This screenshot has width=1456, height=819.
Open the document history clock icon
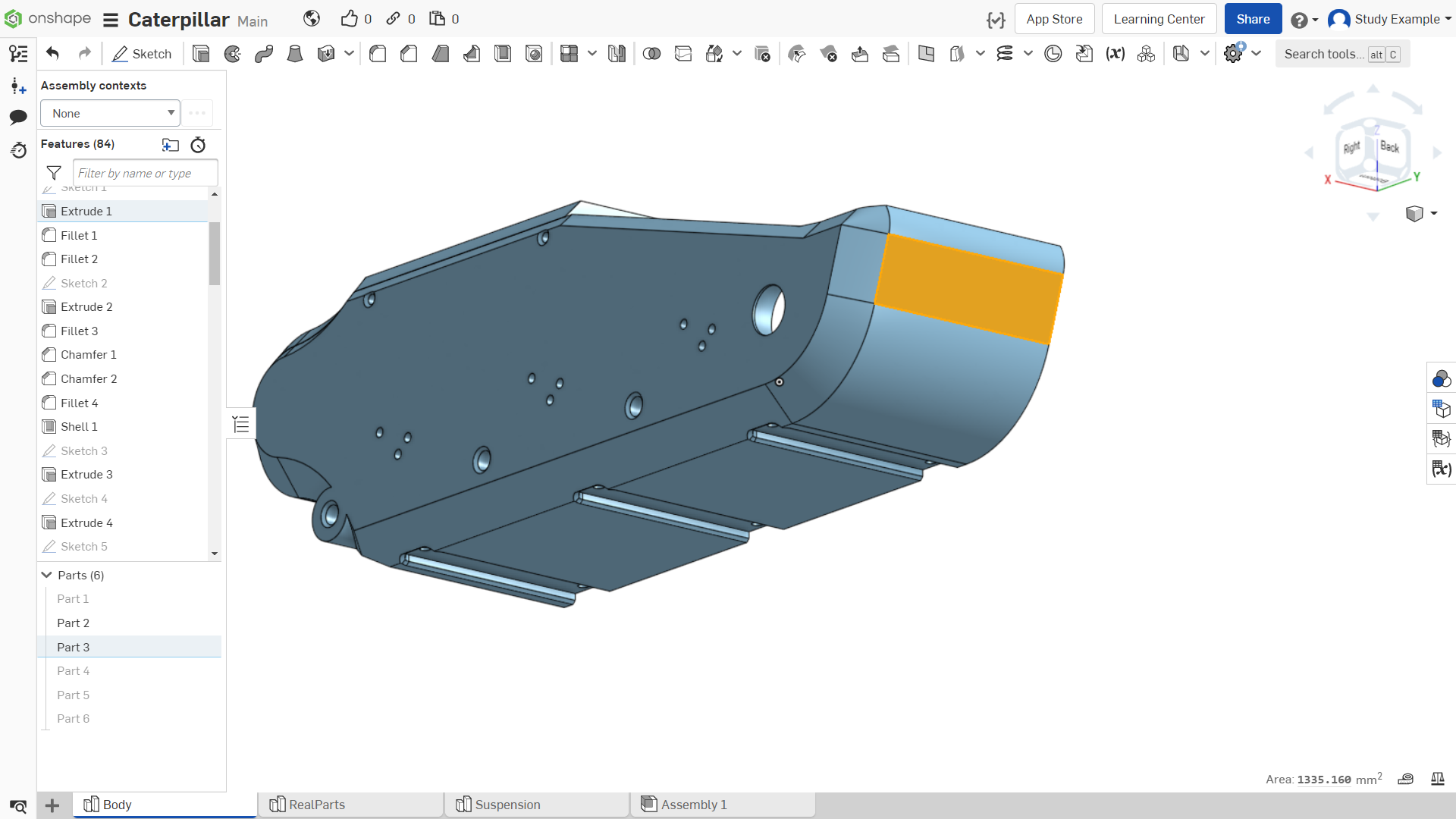point(18,150)
